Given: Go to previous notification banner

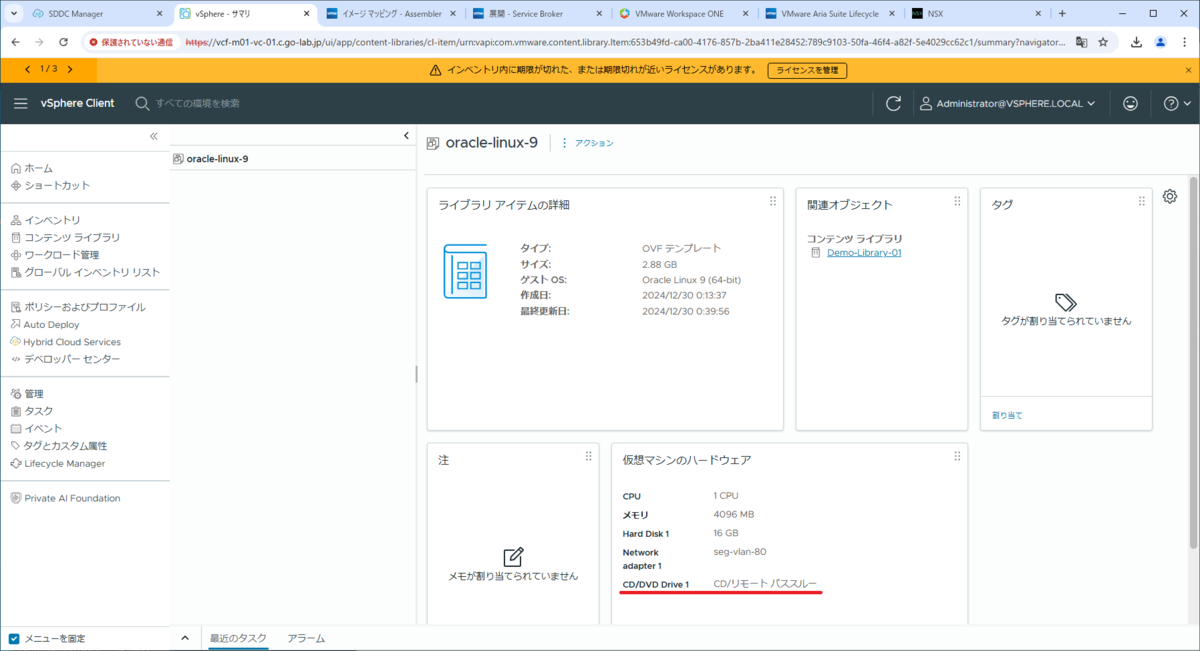Looking at the screenshot, I should click(x=30, y=69).
